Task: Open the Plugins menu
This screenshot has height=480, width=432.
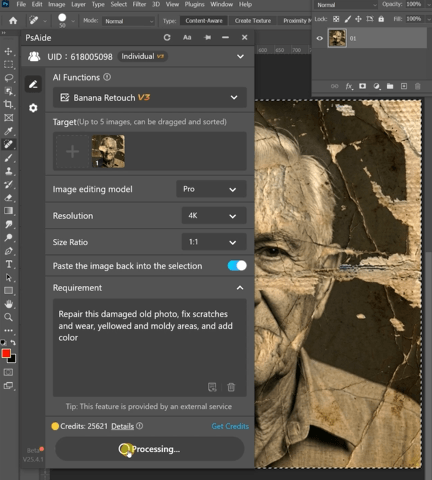Action: tap(194, 4)
